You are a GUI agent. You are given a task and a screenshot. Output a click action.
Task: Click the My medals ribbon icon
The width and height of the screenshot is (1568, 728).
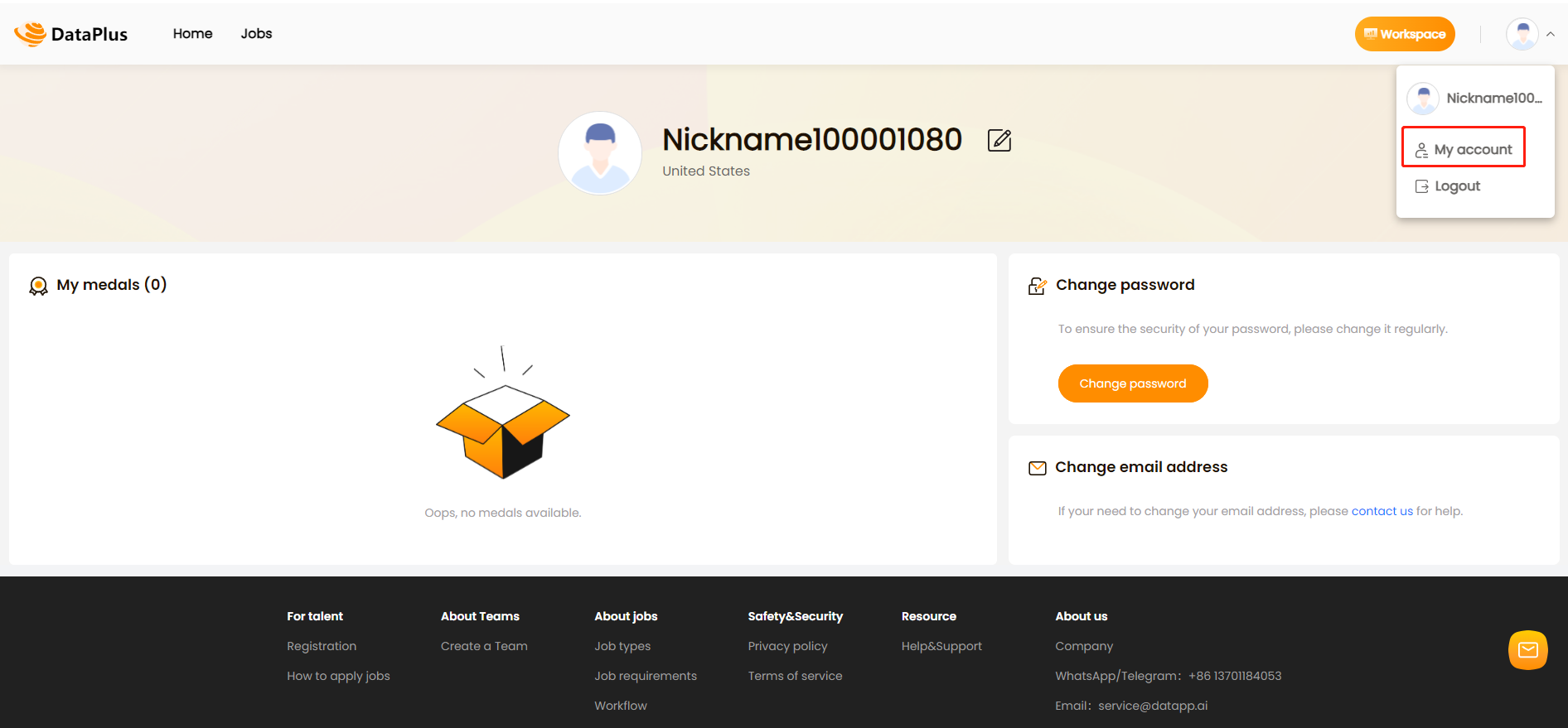pyautogui.click(x=38, y=286)
